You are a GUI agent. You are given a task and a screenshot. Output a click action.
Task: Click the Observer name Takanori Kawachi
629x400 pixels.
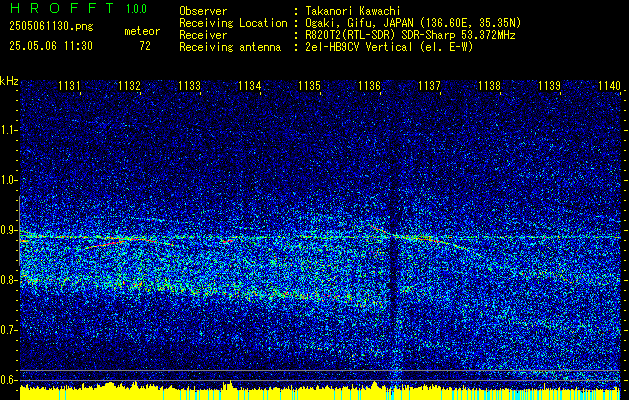click(x=352, y=11)
